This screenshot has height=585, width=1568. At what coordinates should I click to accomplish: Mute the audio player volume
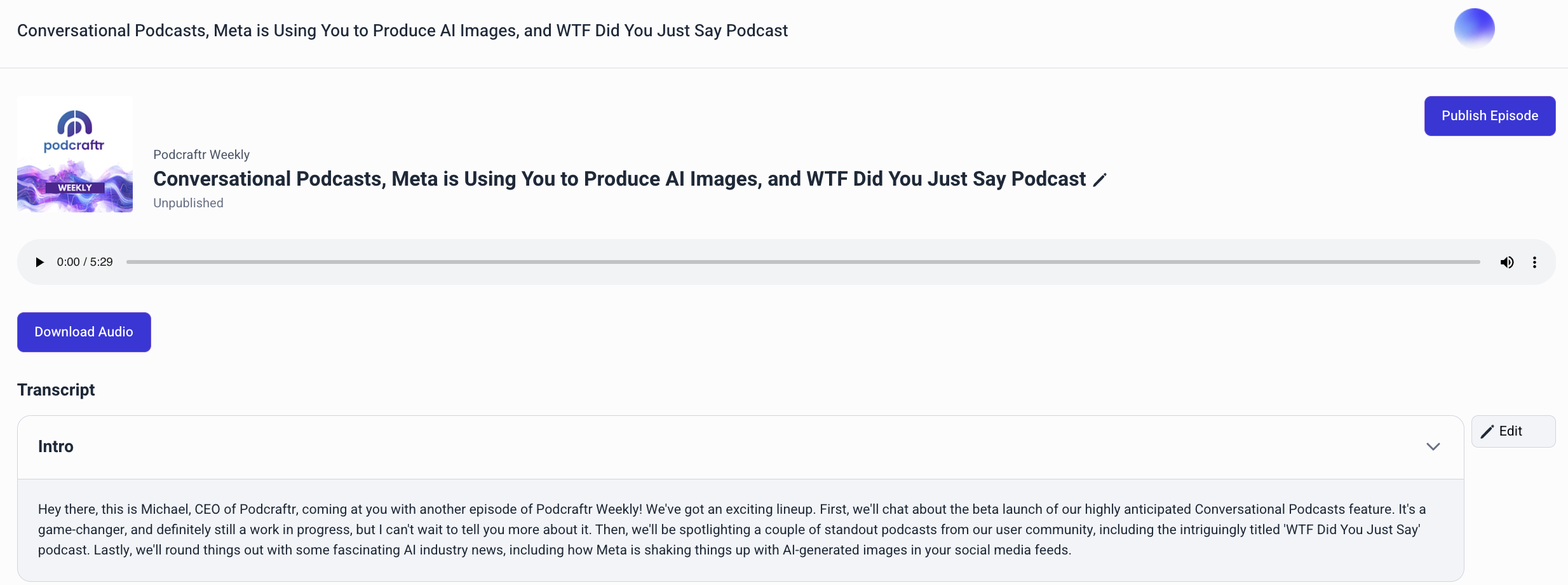[1507, 262]
